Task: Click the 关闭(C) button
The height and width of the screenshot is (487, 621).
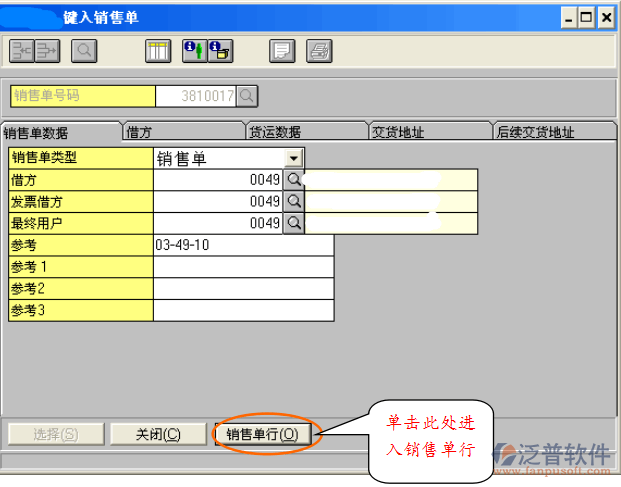Action: click(158, 434)
